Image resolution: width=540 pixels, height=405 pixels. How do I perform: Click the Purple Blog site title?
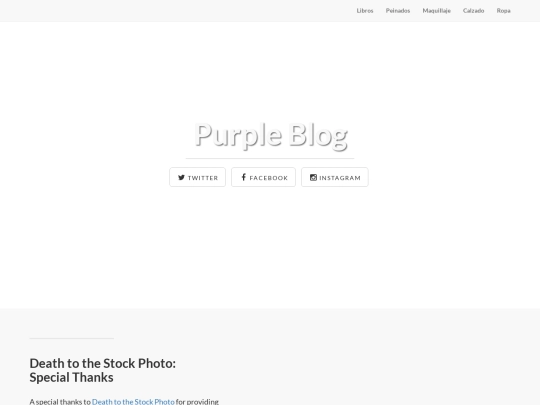tap(271, 135)
